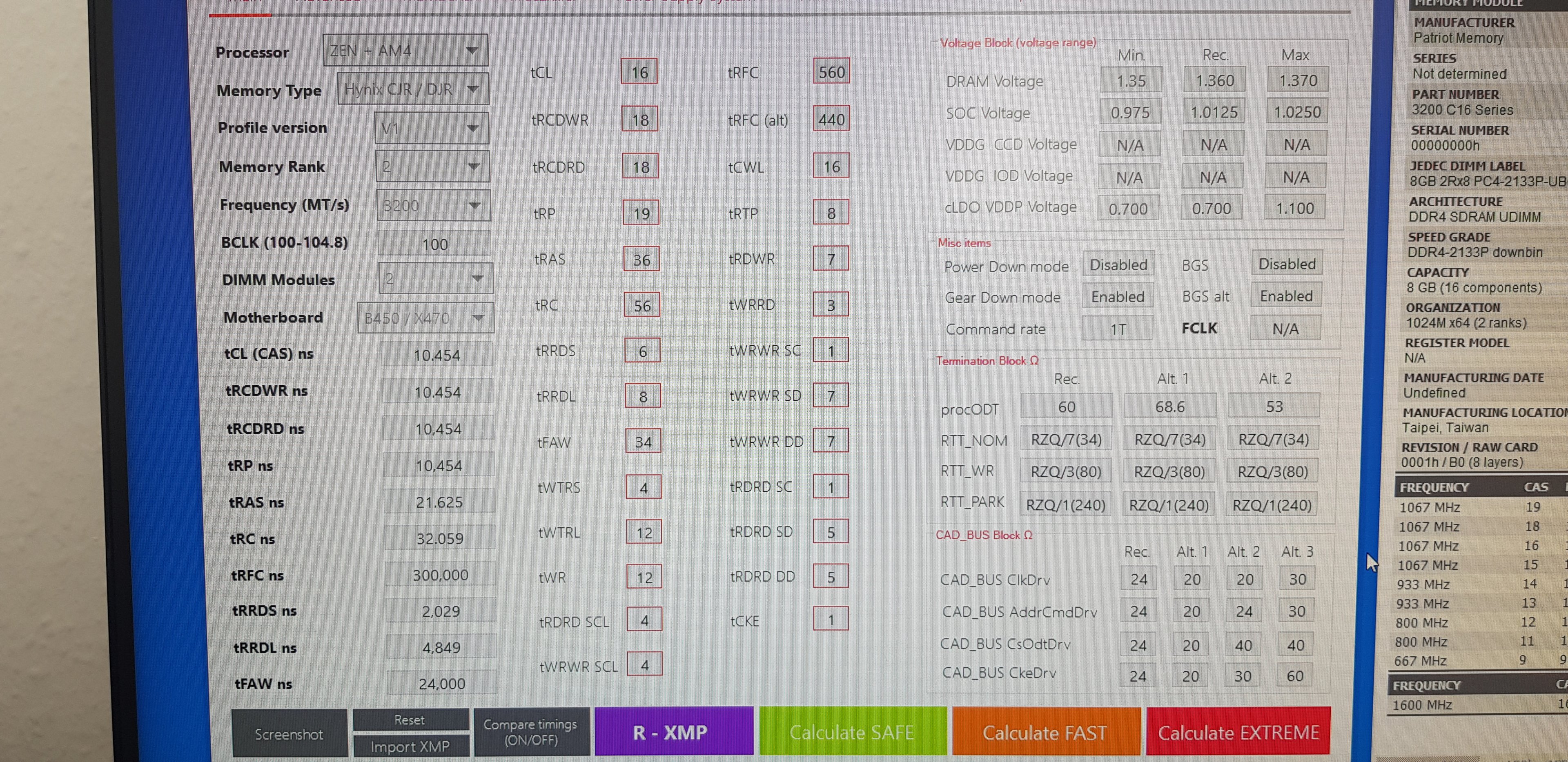This screenshot has width=1568, height=762.
Task: Click the Power Down mode Disabled field
Action: tap(1118, 265)
